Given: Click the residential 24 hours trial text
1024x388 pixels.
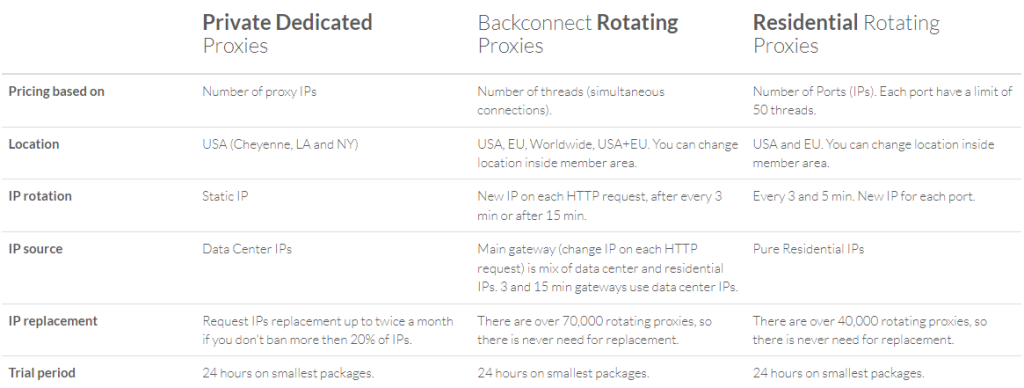Looking at the screenshot, I should pyautogui.click(x=839, y=373).
